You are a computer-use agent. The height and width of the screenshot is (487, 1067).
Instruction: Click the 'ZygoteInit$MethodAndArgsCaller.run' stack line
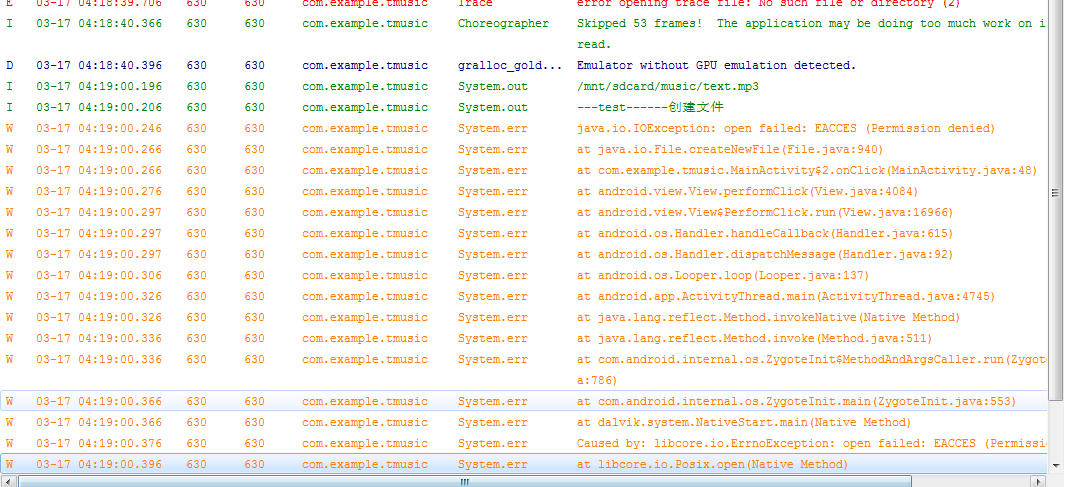click(811, 370)
